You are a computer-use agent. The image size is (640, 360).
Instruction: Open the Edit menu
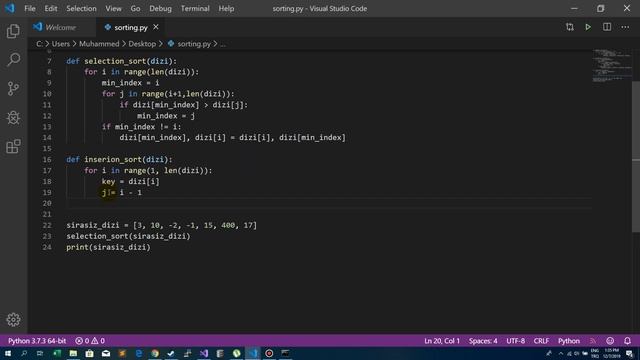[51, 8]
